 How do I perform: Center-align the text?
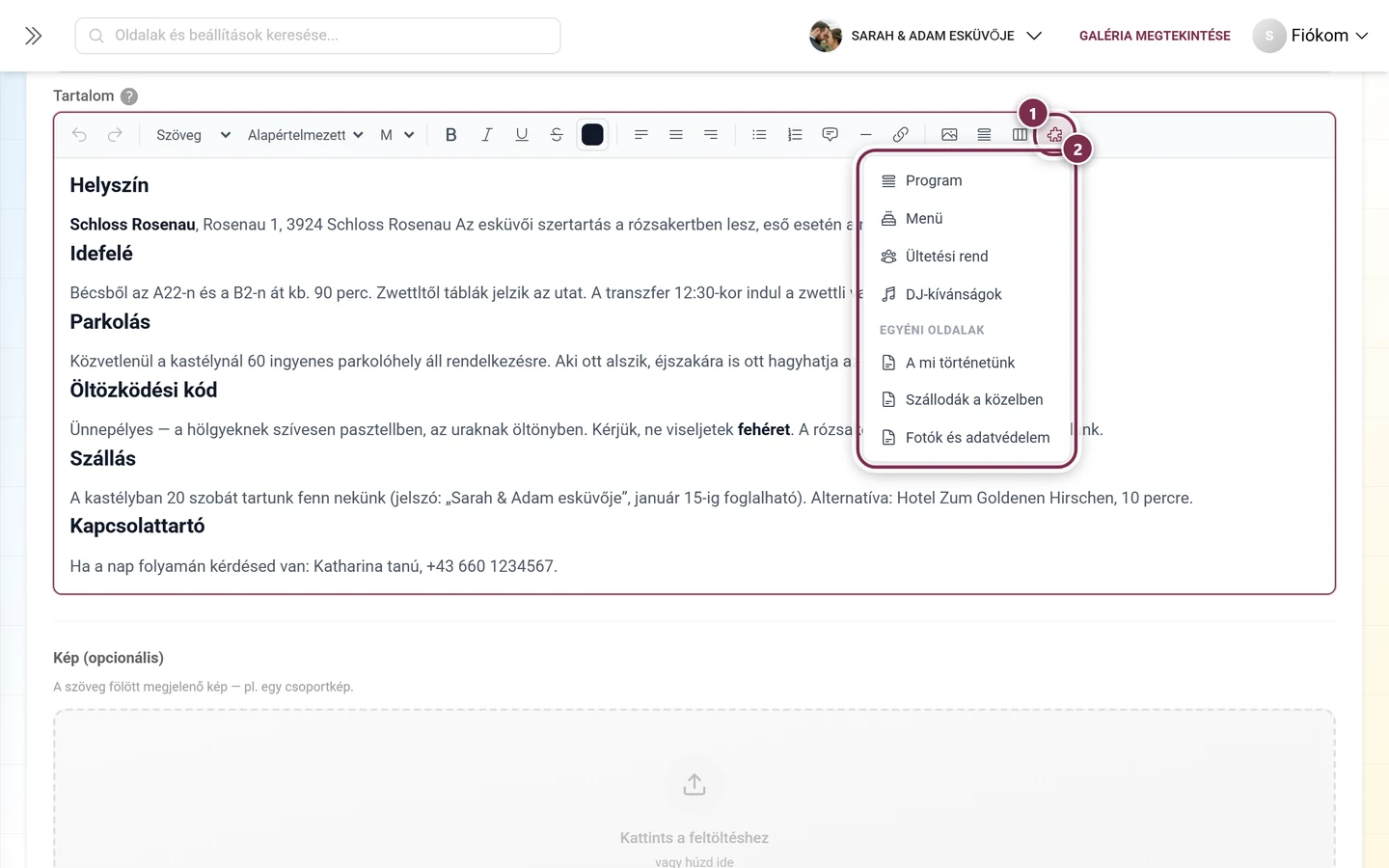point(675,135)
